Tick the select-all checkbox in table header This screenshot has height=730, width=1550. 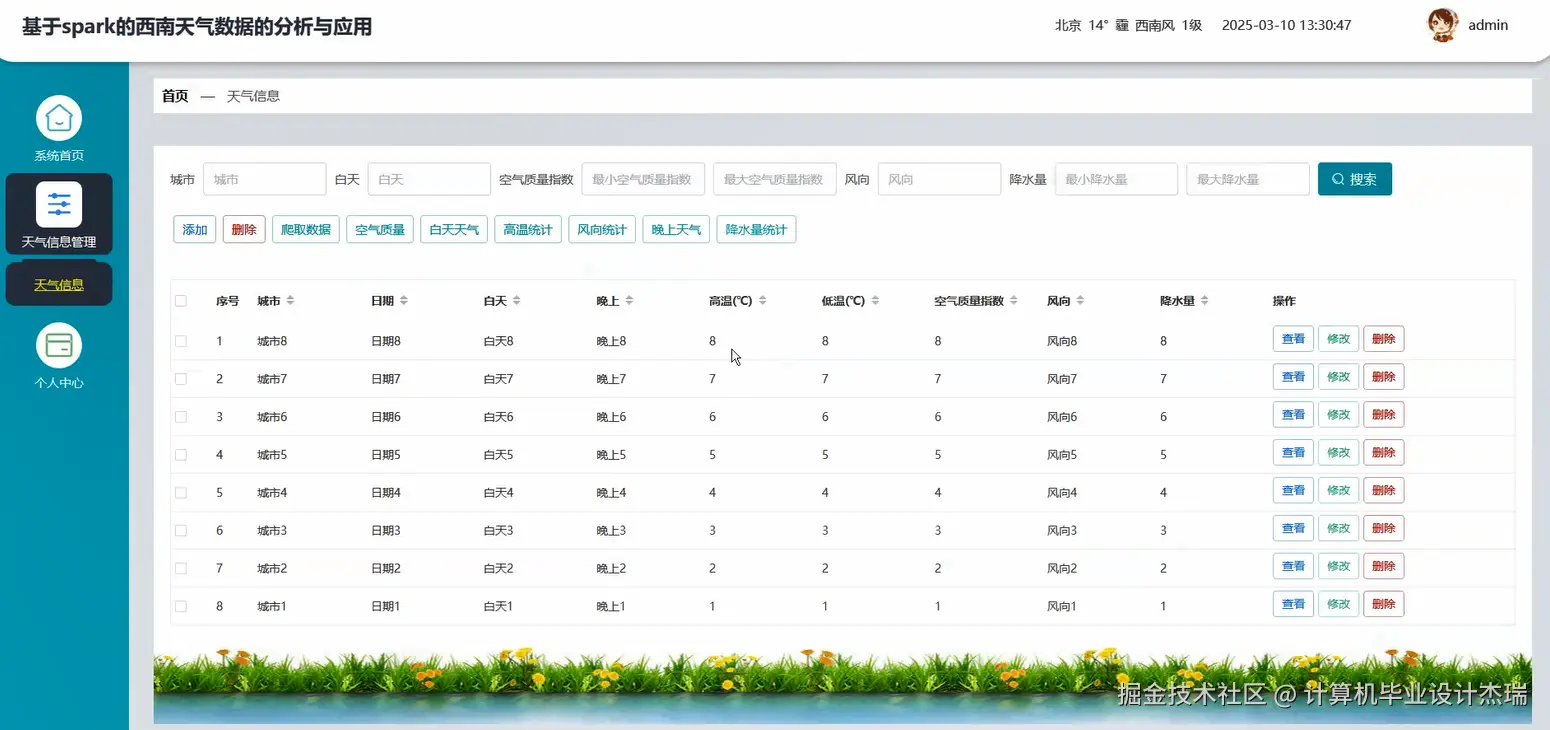pyautogui.click(x=181, y=301)
